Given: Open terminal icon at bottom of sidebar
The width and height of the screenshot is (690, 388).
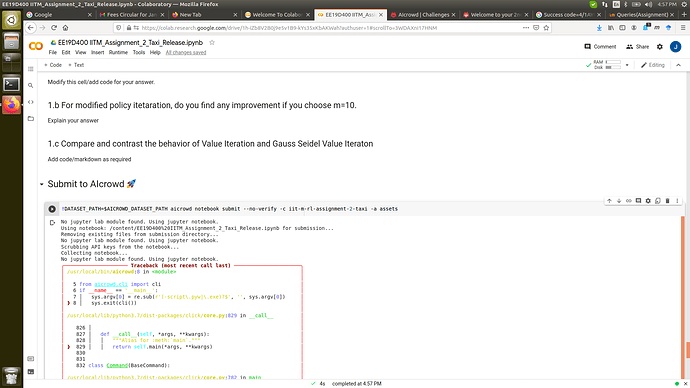Looking at the screenshot, I should 30,372.
